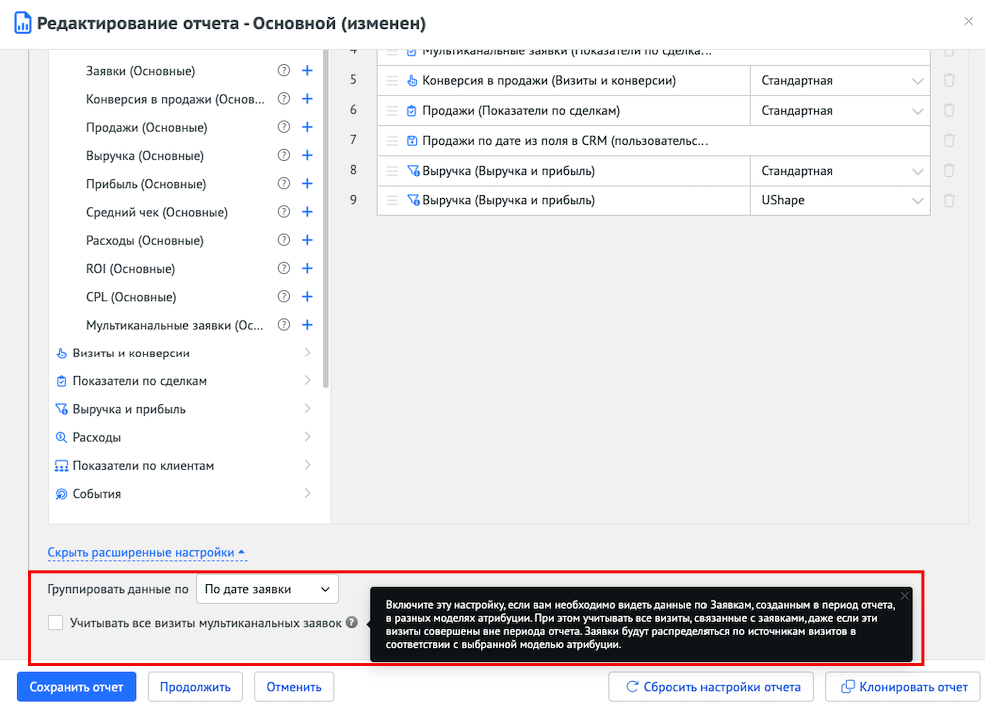Click Клонировать отчет button
The height and width of the screenshot is (712, 985).
click(x=904, y=687)
